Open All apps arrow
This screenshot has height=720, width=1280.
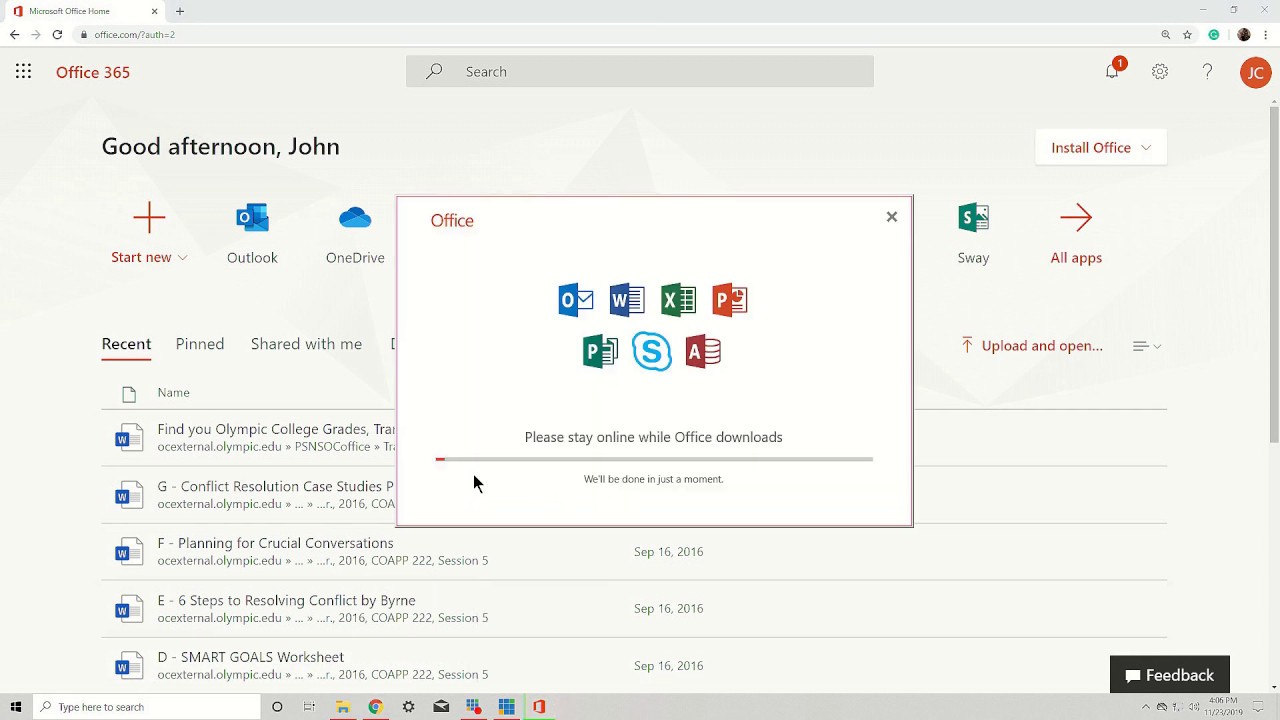point(1076,235)
